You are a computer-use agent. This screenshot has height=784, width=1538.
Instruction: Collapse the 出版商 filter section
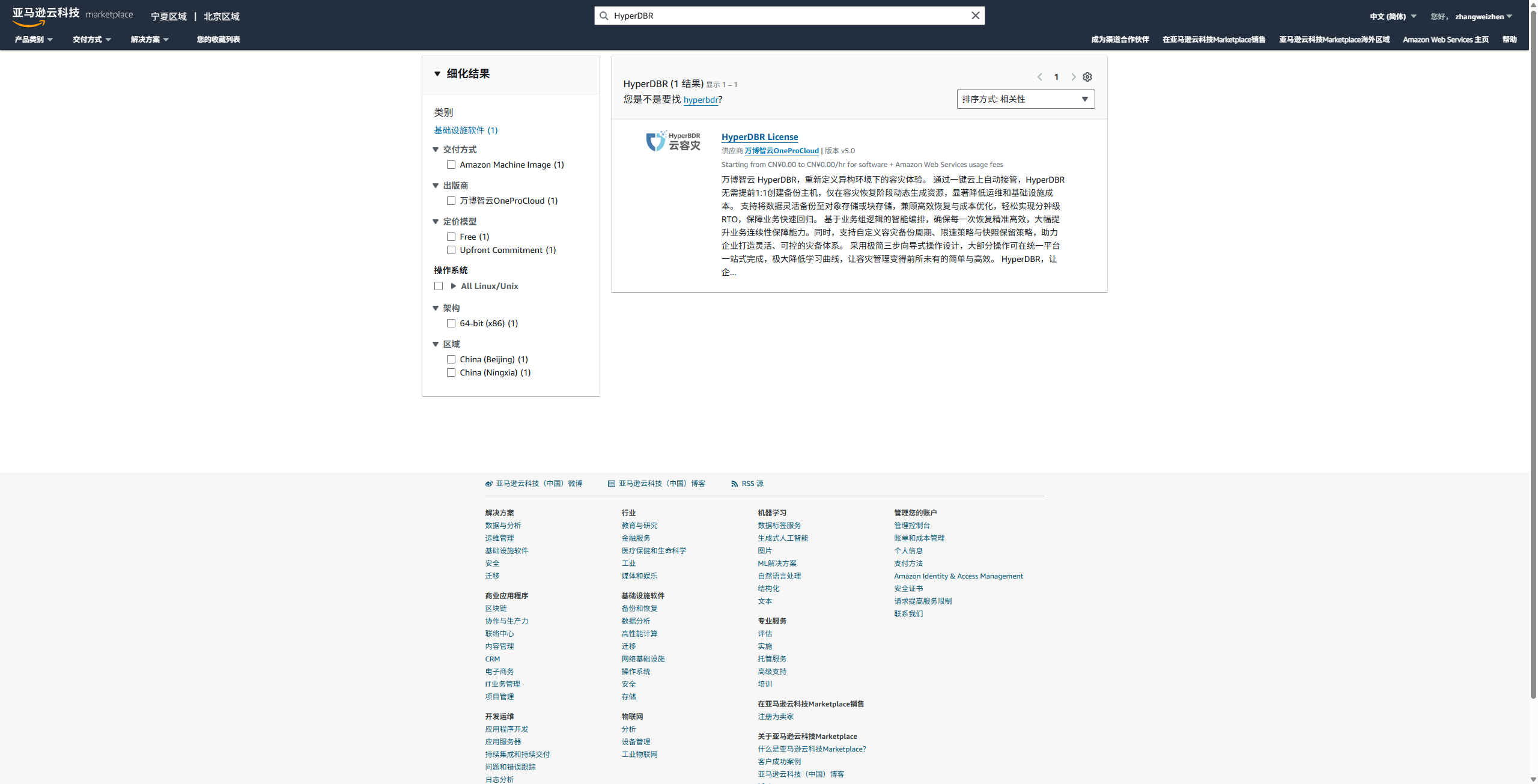pos(436,186)
